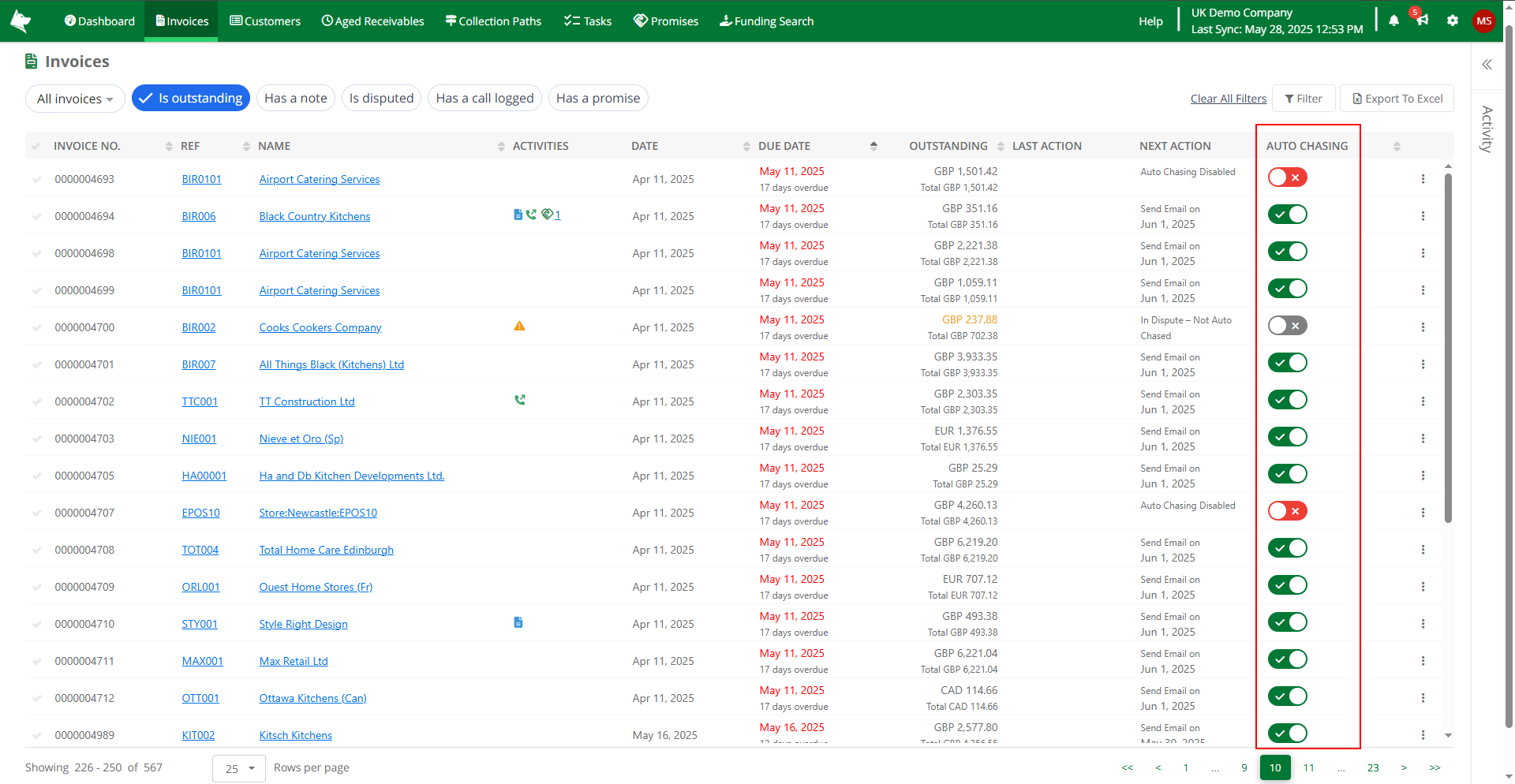This screenshot has height=784, width=1515.
Task: Collapse the Activity side panel chevrons
Action: coord(1487,65)
